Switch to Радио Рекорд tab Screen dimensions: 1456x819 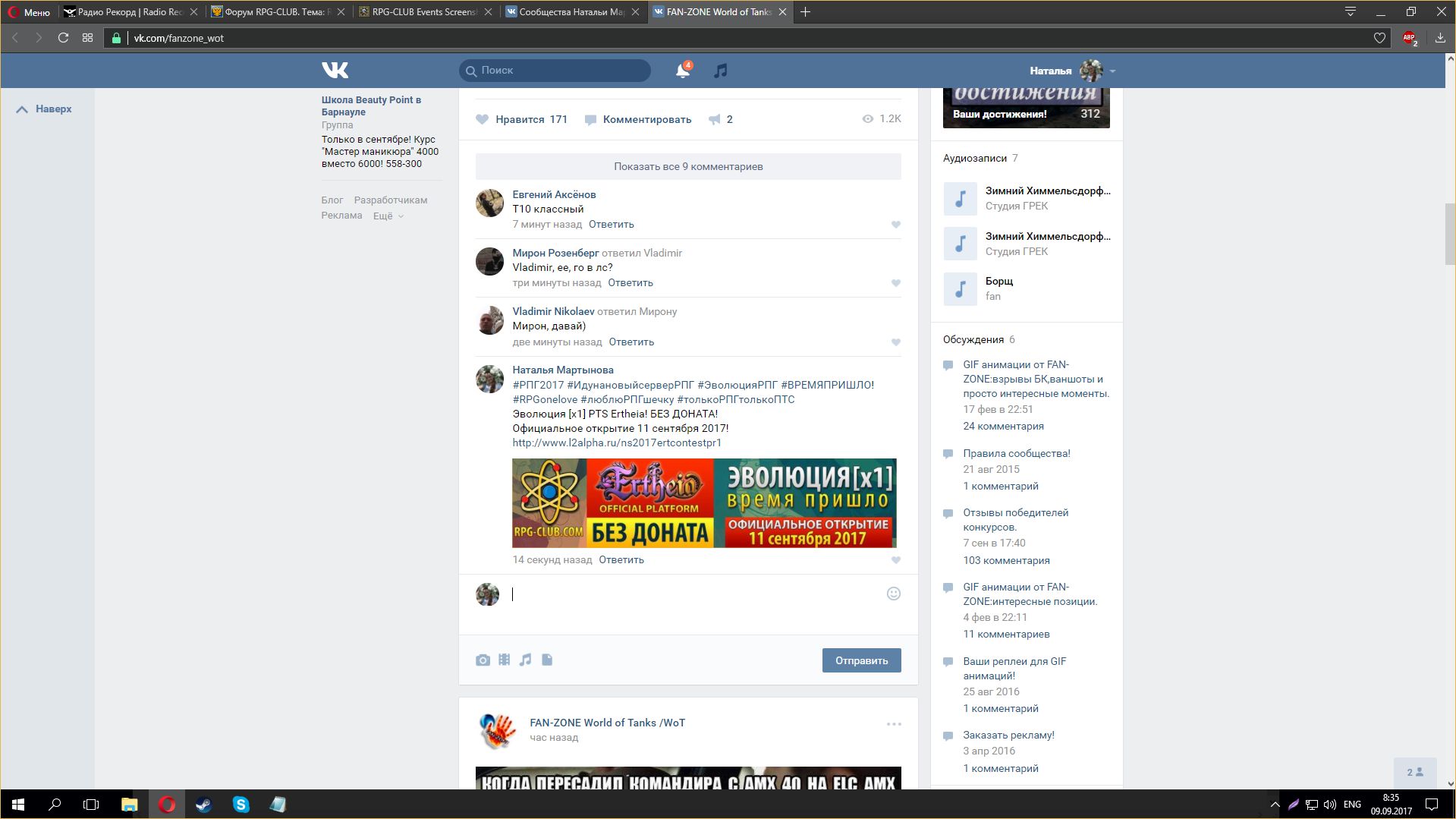tap(131, 12)
